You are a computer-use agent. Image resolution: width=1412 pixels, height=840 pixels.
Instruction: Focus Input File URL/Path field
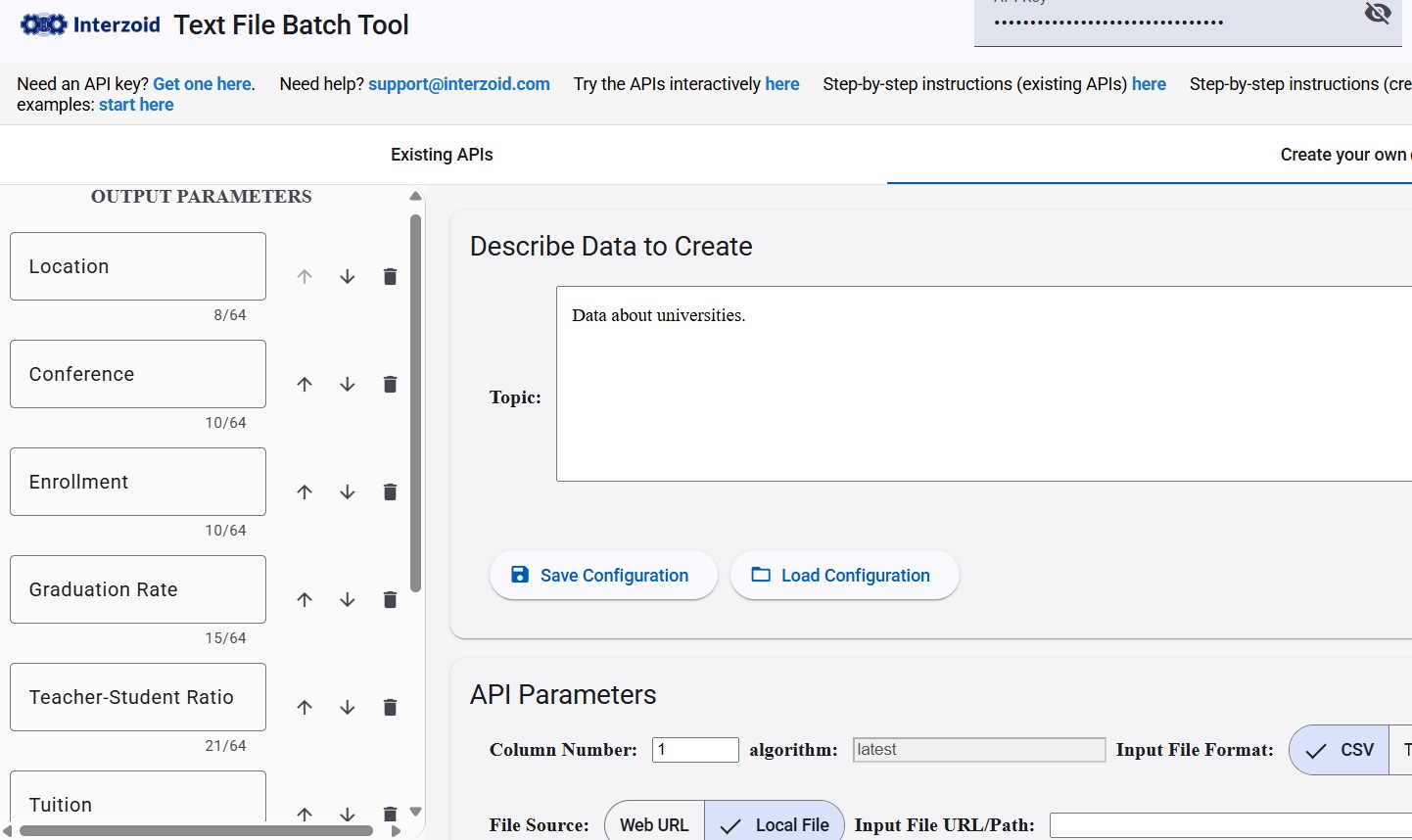coord(1231,825)
